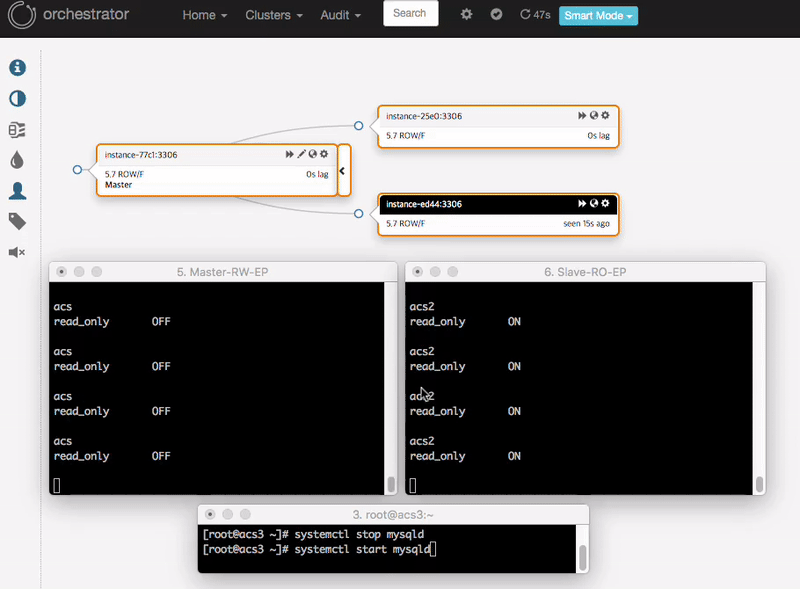The width and height of the screenshot is (800, 589).
Task: Click root@acs3 terminal title bar
Action: click(x=393, y=514)
